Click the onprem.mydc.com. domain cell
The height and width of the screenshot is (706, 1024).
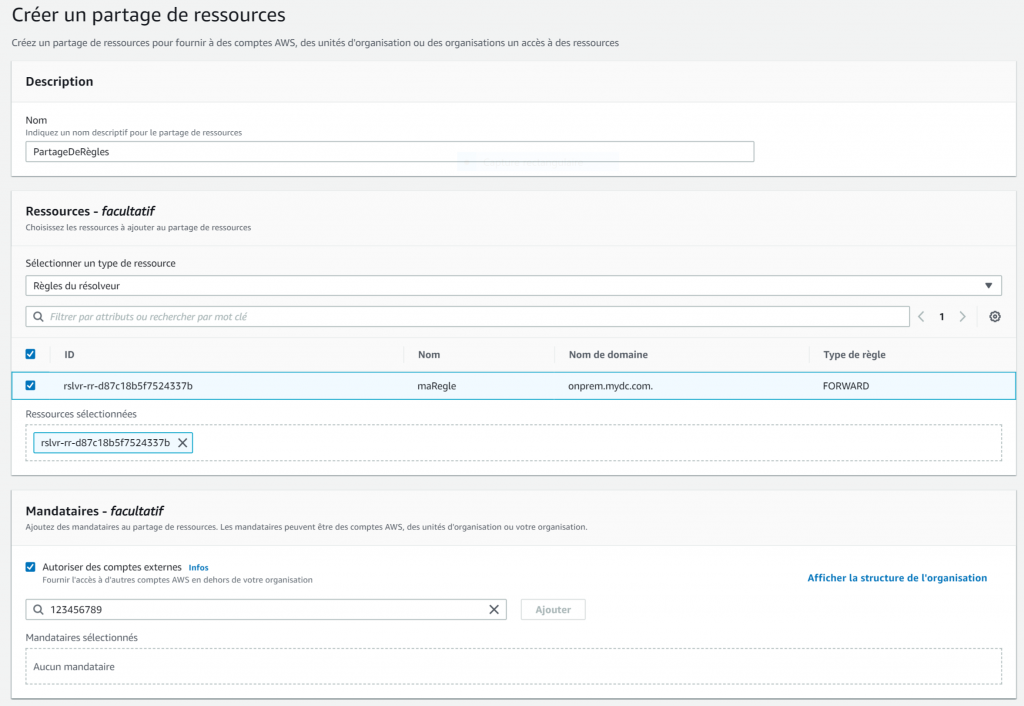pos(611,386)
